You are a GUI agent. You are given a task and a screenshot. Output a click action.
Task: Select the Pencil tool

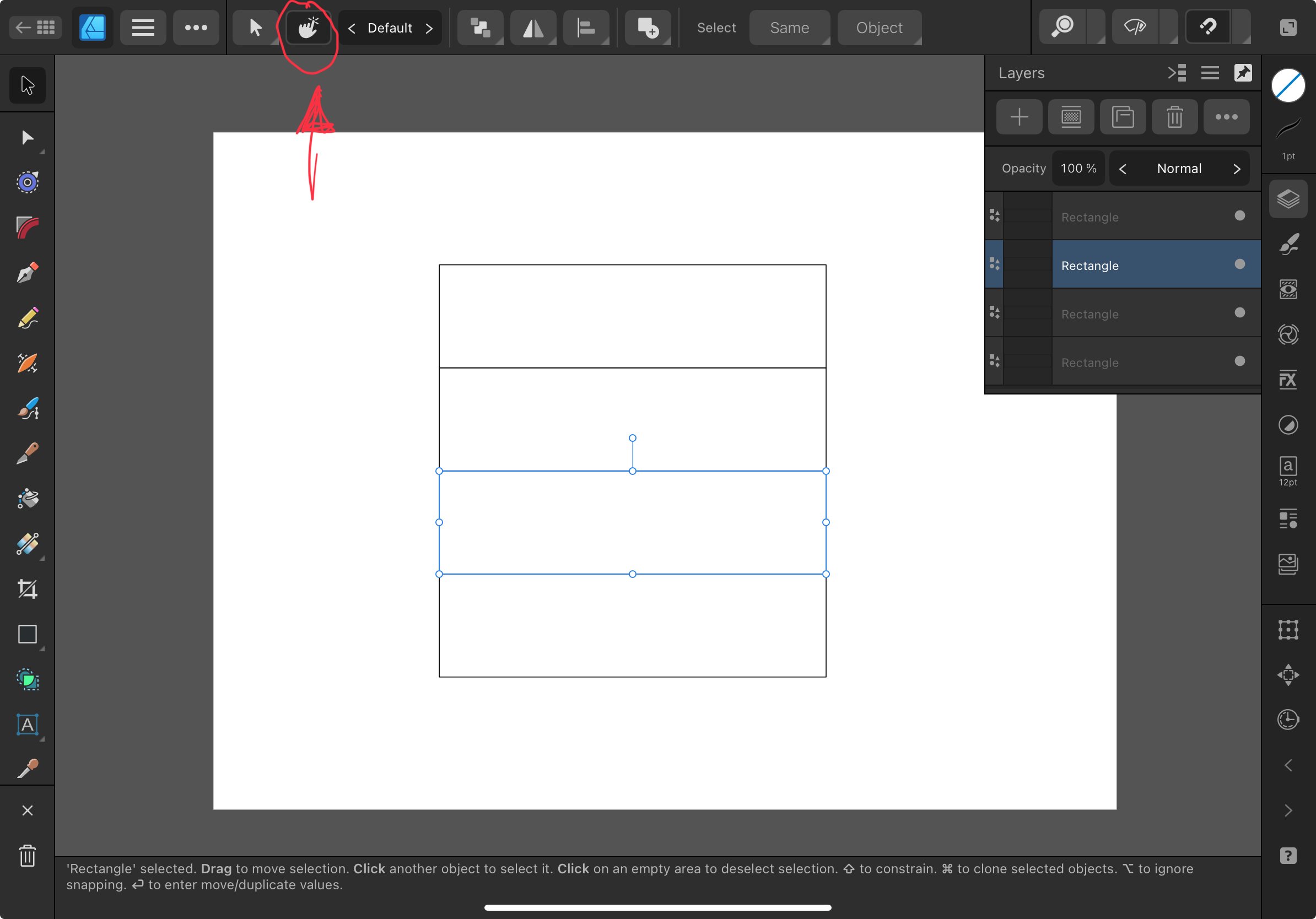(x=27, y=318)
